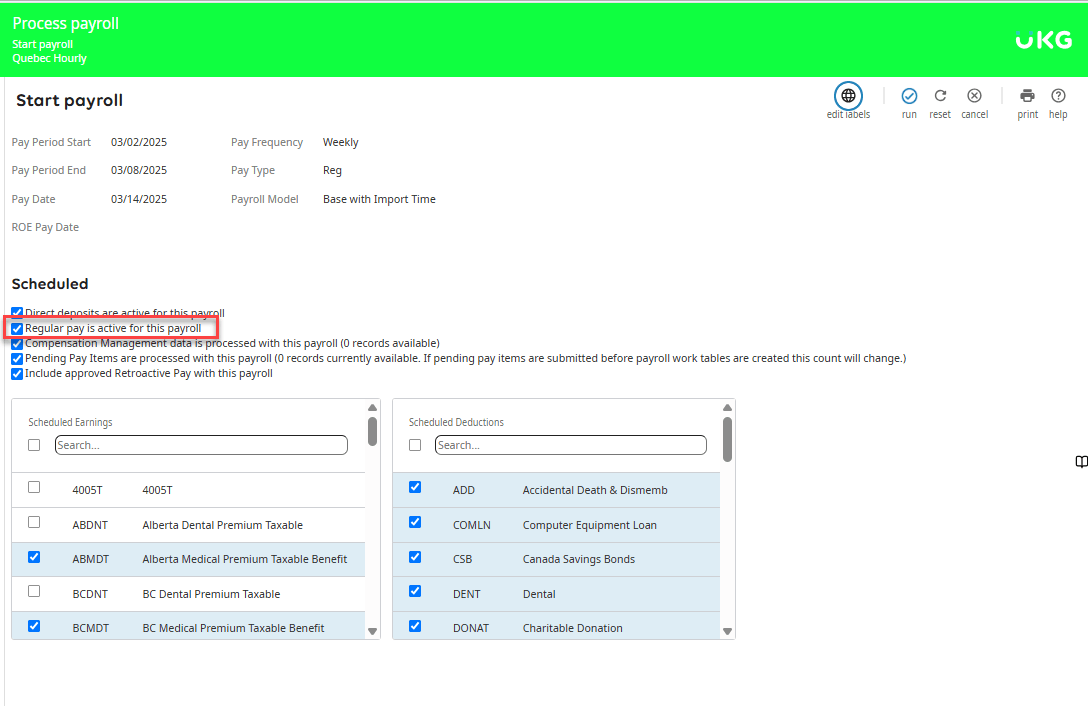Select BC Dental Premium Taxable text
Image resolution: width=1088 pixels, height=706 pixels.
pos(211,594)
